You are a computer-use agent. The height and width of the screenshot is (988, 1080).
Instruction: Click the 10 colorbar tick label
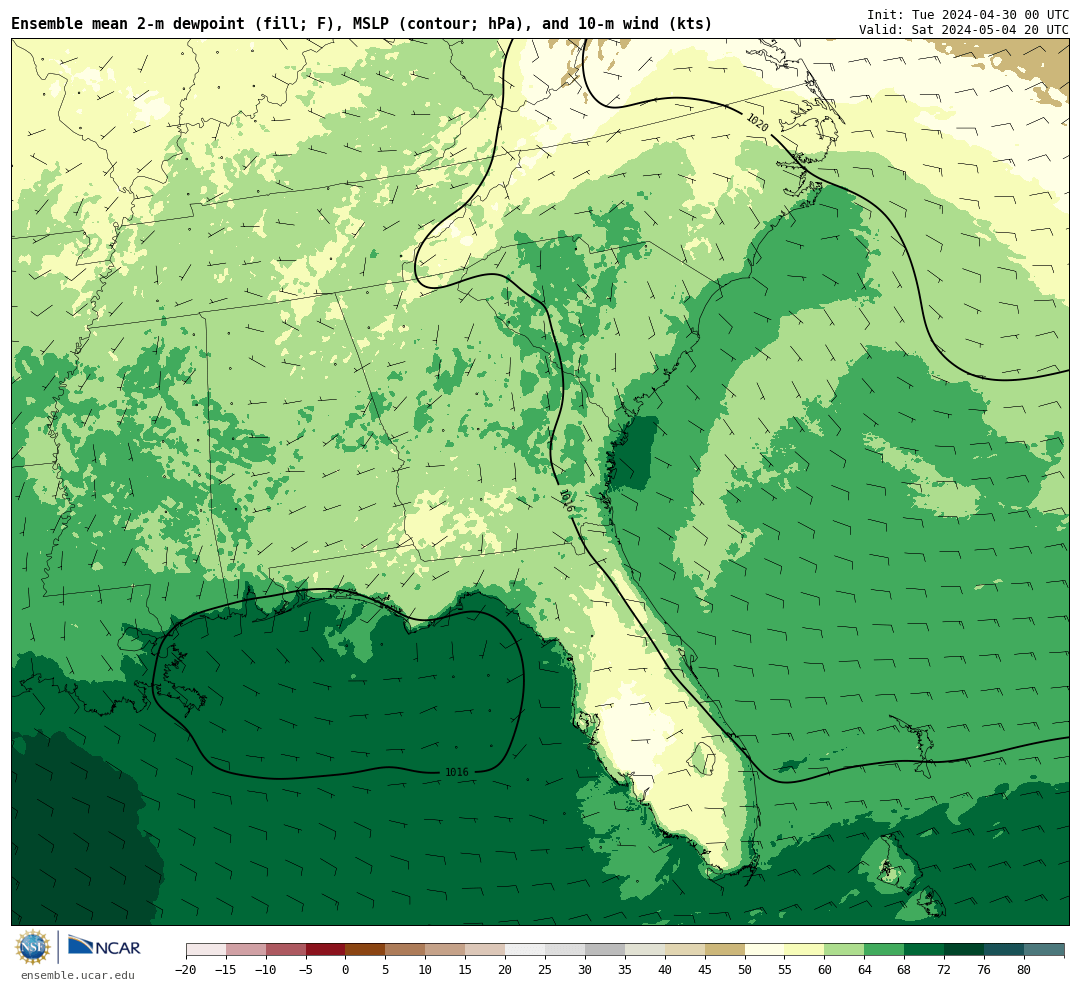pos(426,970)
